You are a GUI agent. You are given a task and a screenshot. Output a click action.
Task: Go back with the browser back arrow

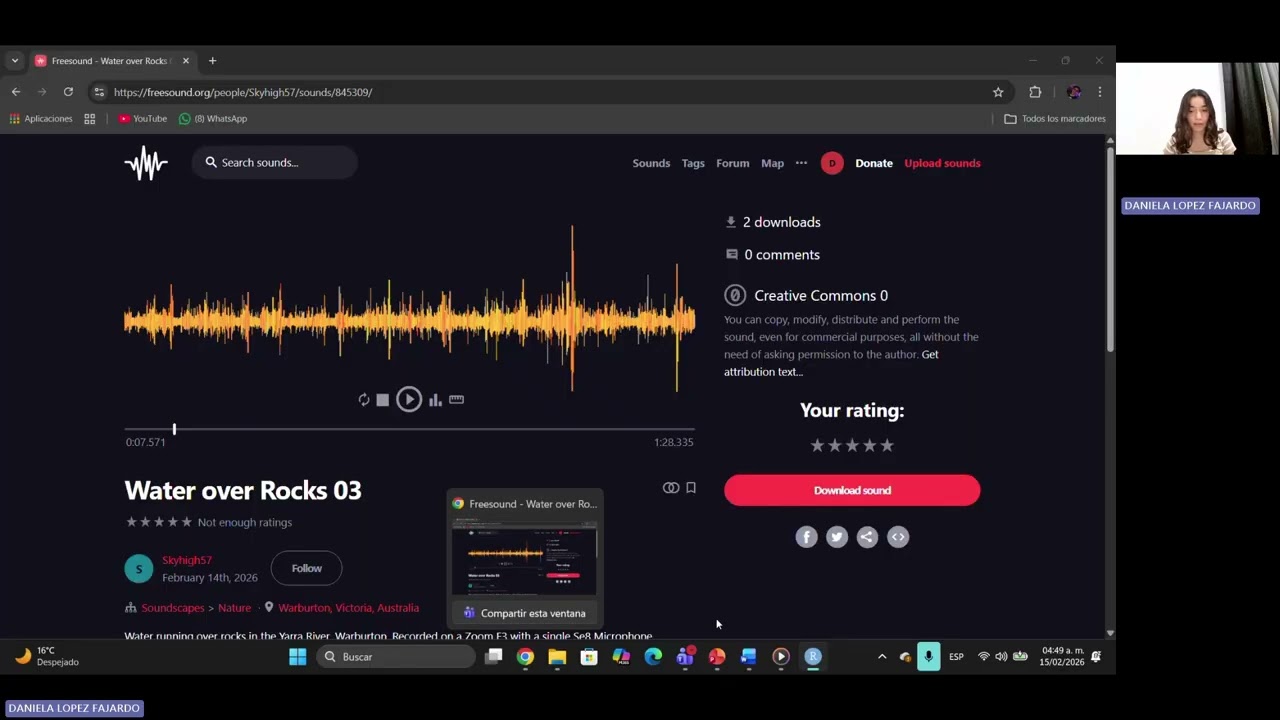[x=16, y=92]
